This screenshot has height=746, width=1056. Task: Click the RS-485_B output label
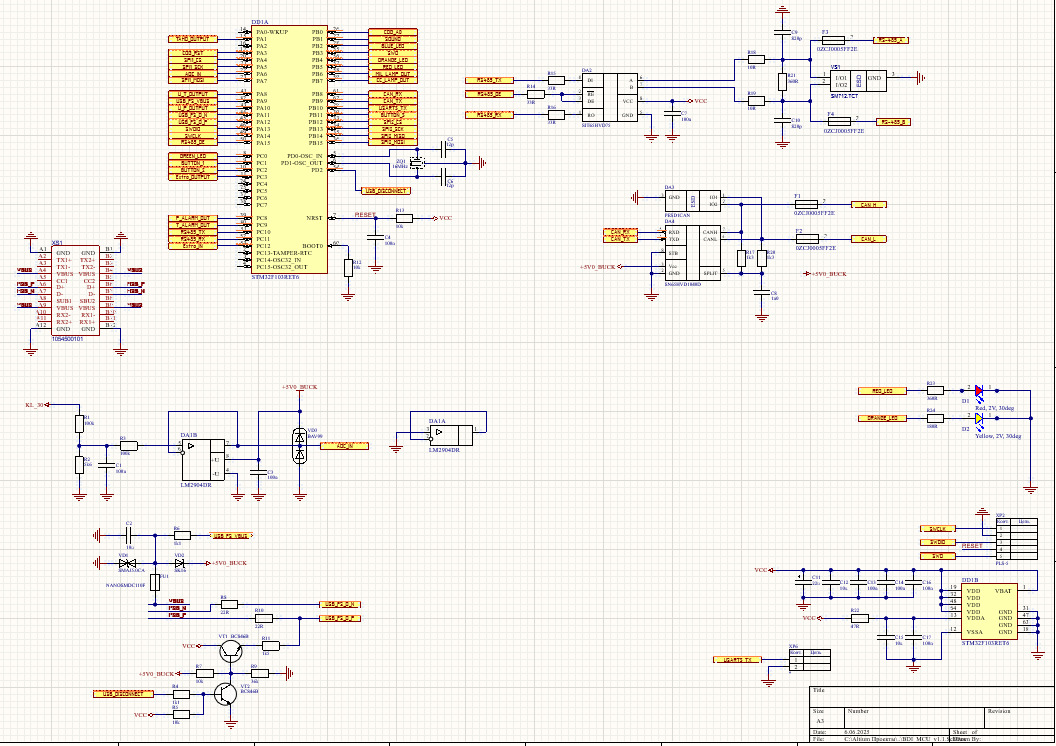pyautogui.click(x=894, y=122)
